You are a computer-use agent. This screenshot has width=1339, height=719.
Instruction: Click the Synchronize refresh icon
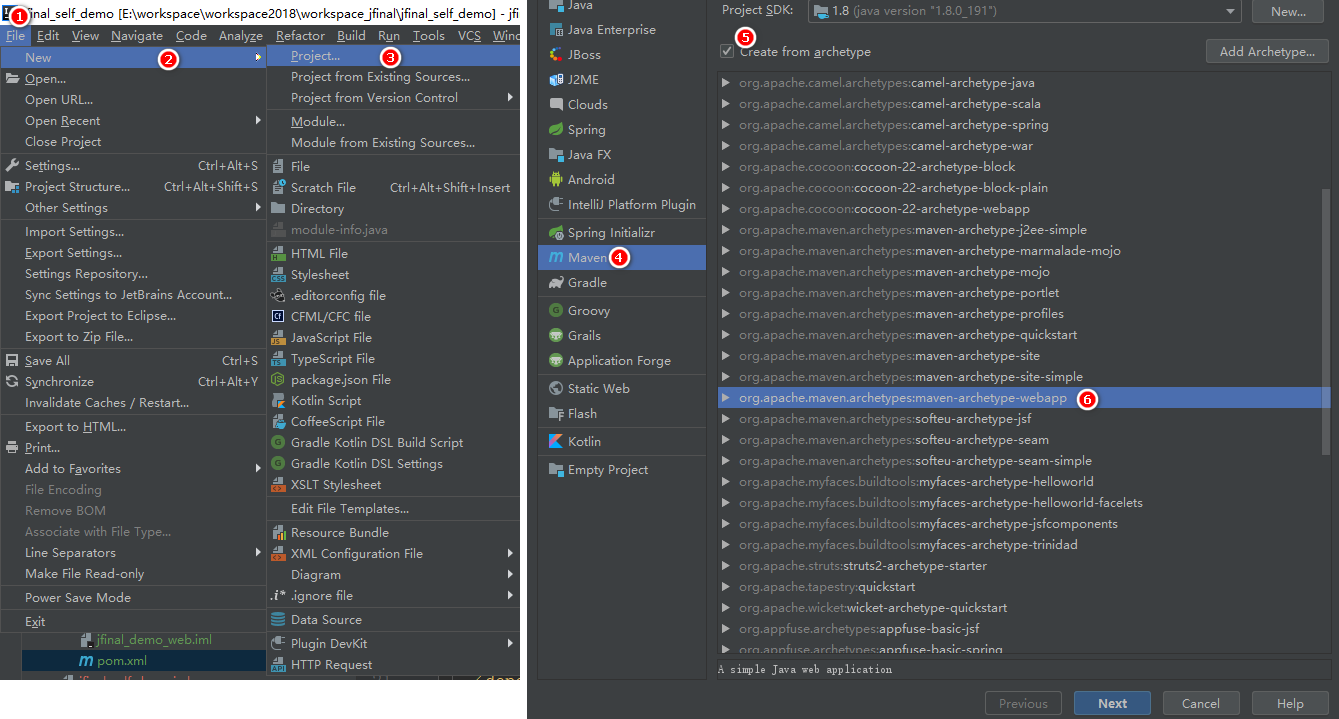pyautogui.click(x=12, y=381)
